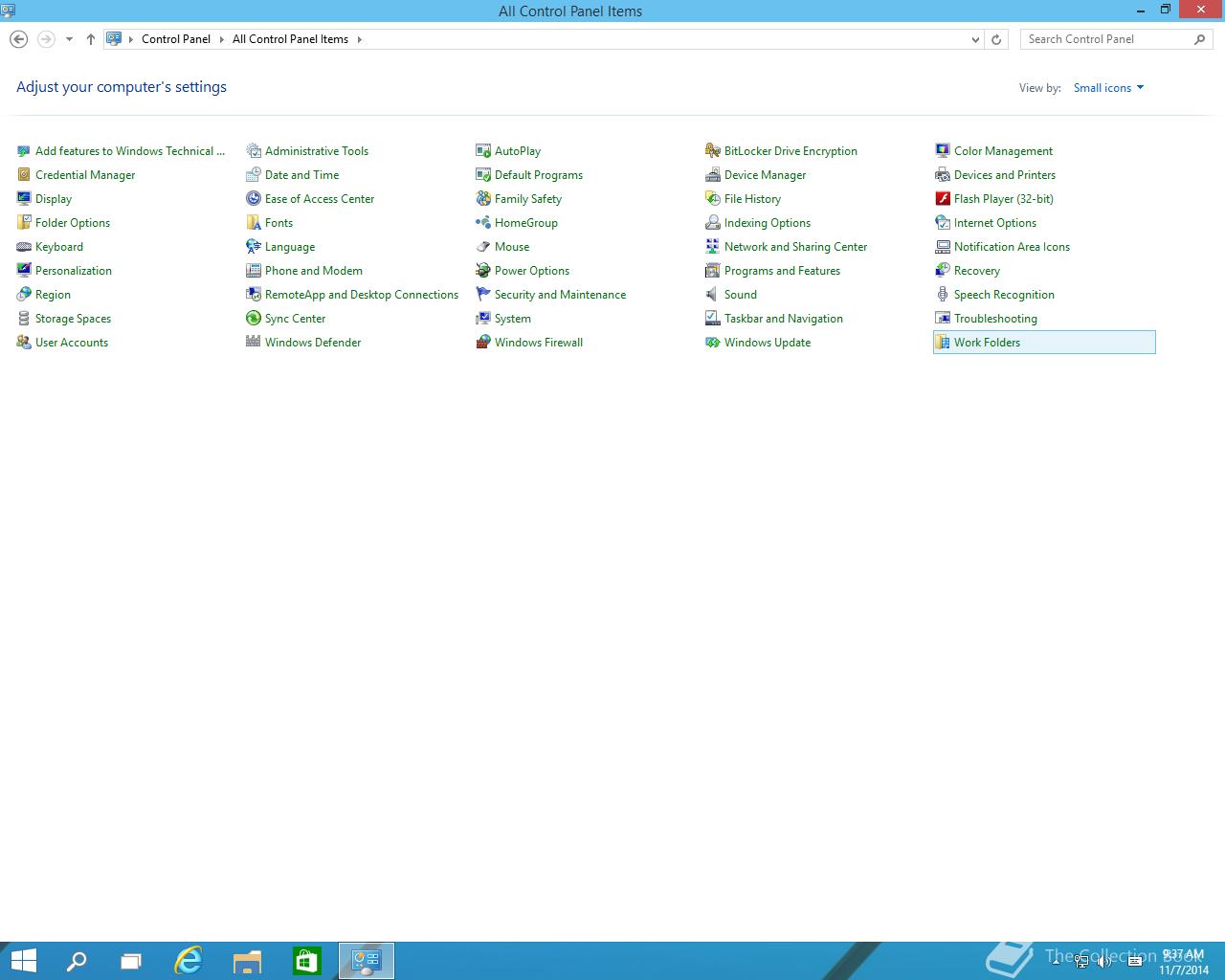
Task: Open File Explorer from the taskbar
Action: click(x=247, y=961)
